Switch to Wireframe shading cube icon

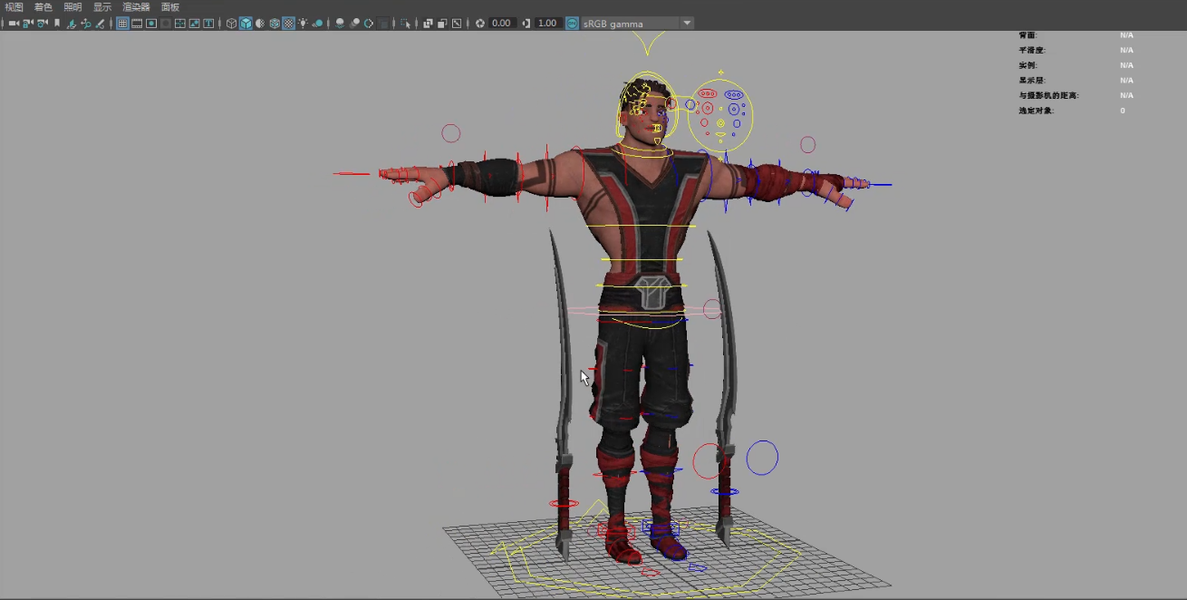pos(231,23)
